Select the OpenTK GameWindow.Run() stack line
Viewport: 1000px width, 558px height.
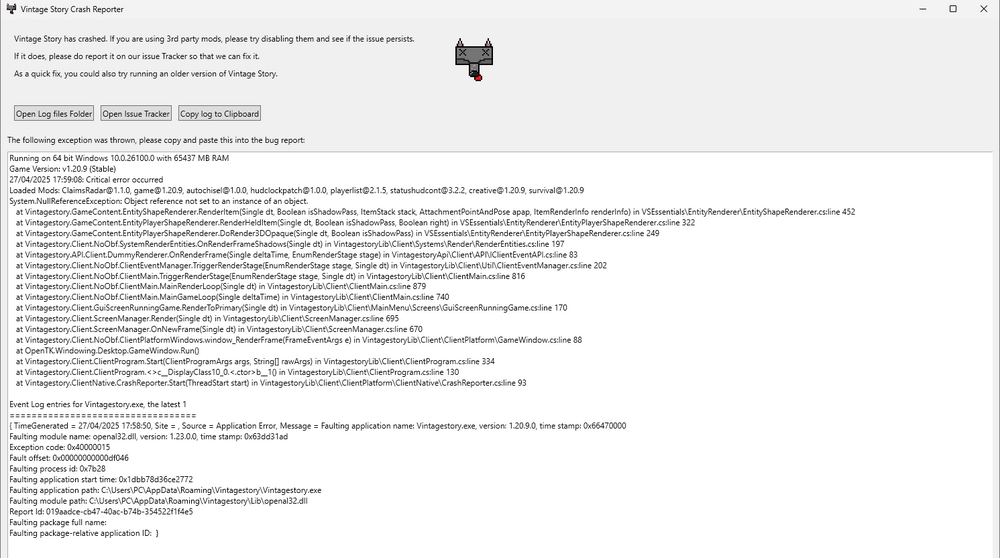107,351
